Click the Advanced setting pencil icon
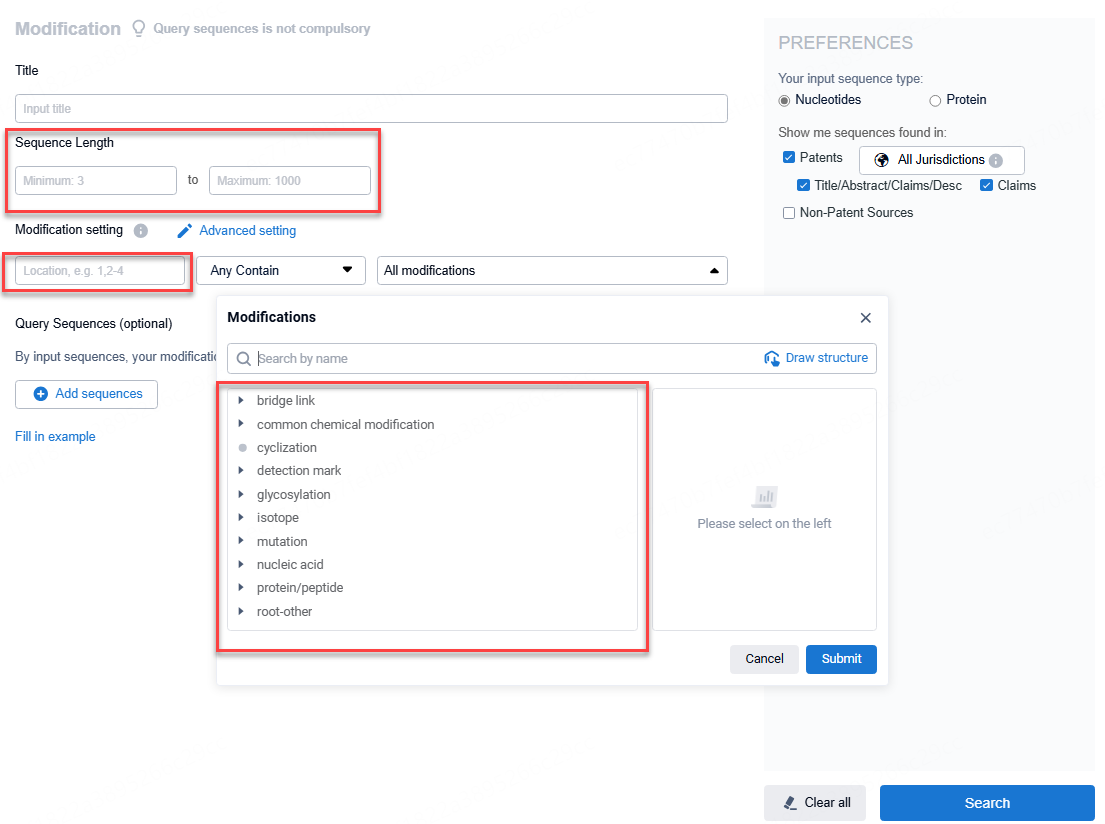Image resolution: width=1105 pixels, height=824 pixels. point(184,231)
